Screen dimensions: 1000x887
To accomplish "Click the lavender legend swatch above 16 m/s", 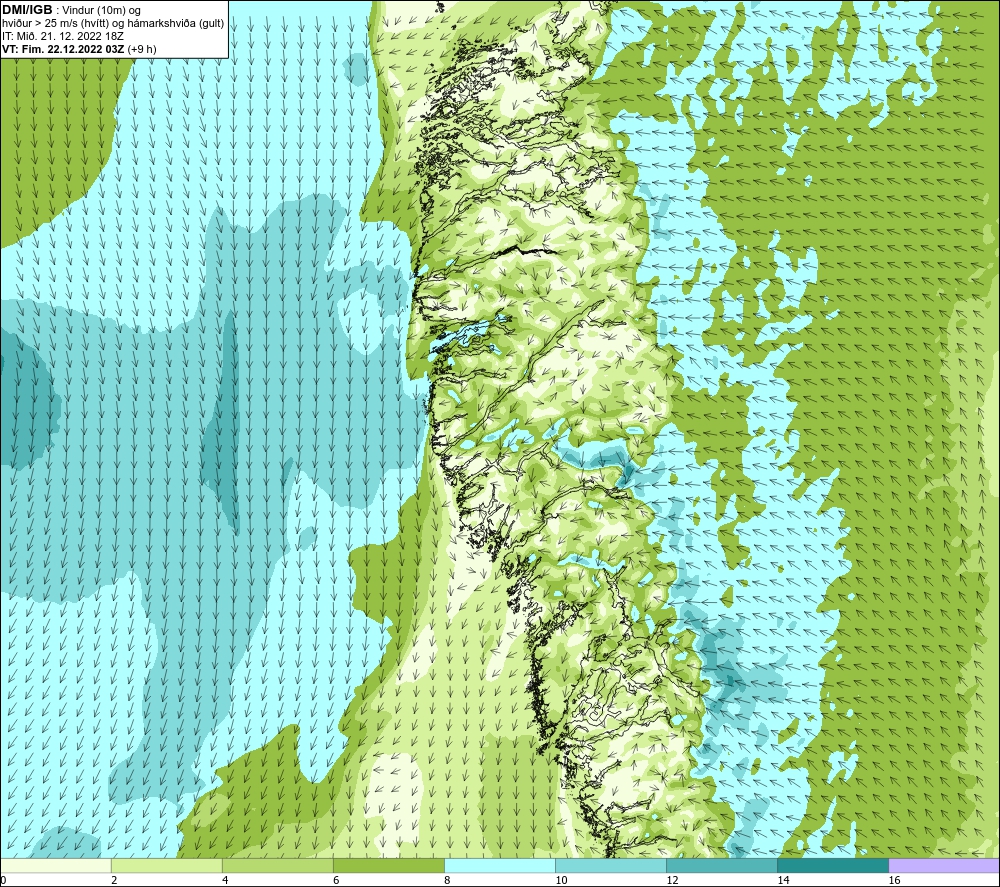I will 945,865.
